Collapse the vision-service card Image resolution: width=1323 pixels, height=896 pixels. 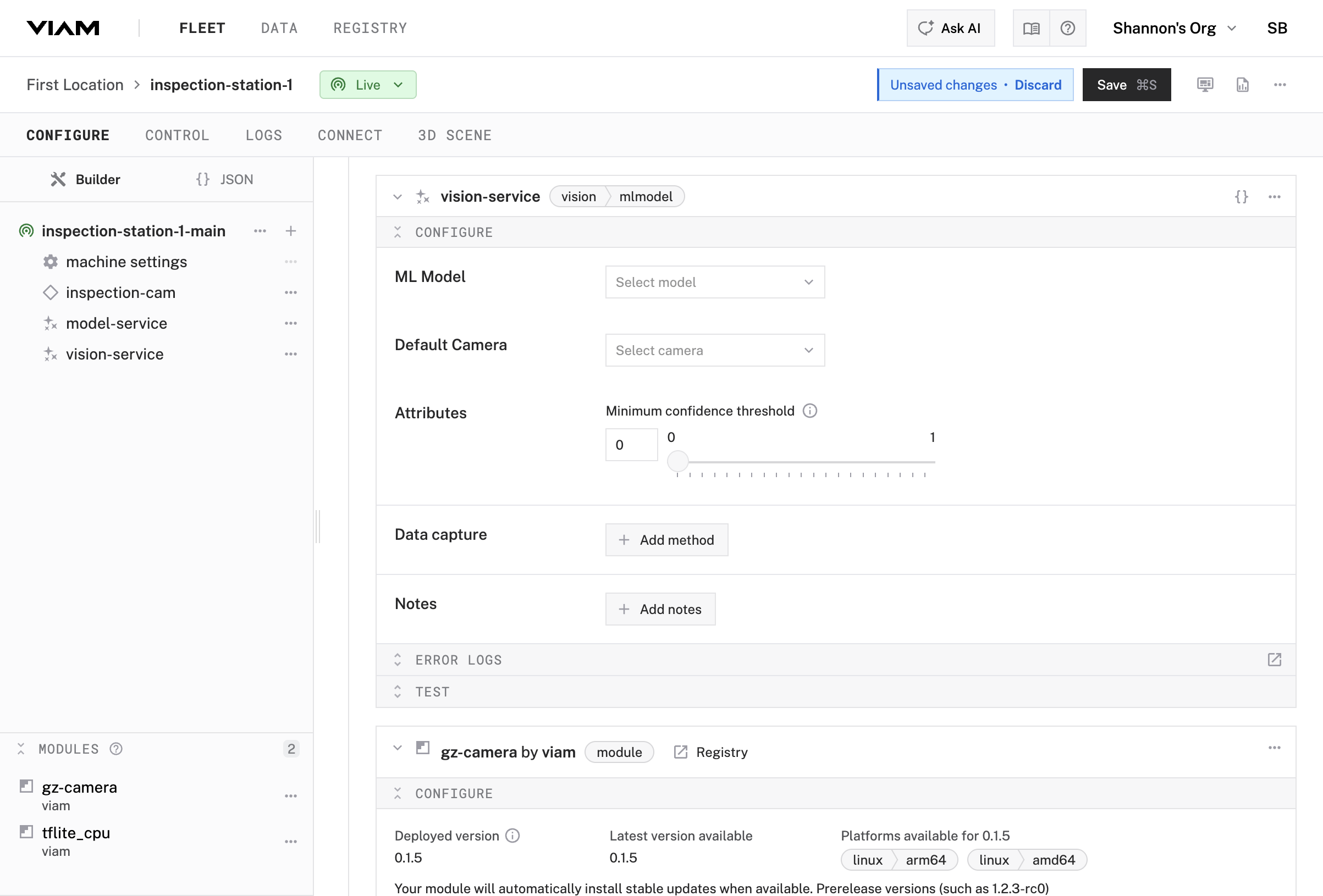(x=398, y=196)
